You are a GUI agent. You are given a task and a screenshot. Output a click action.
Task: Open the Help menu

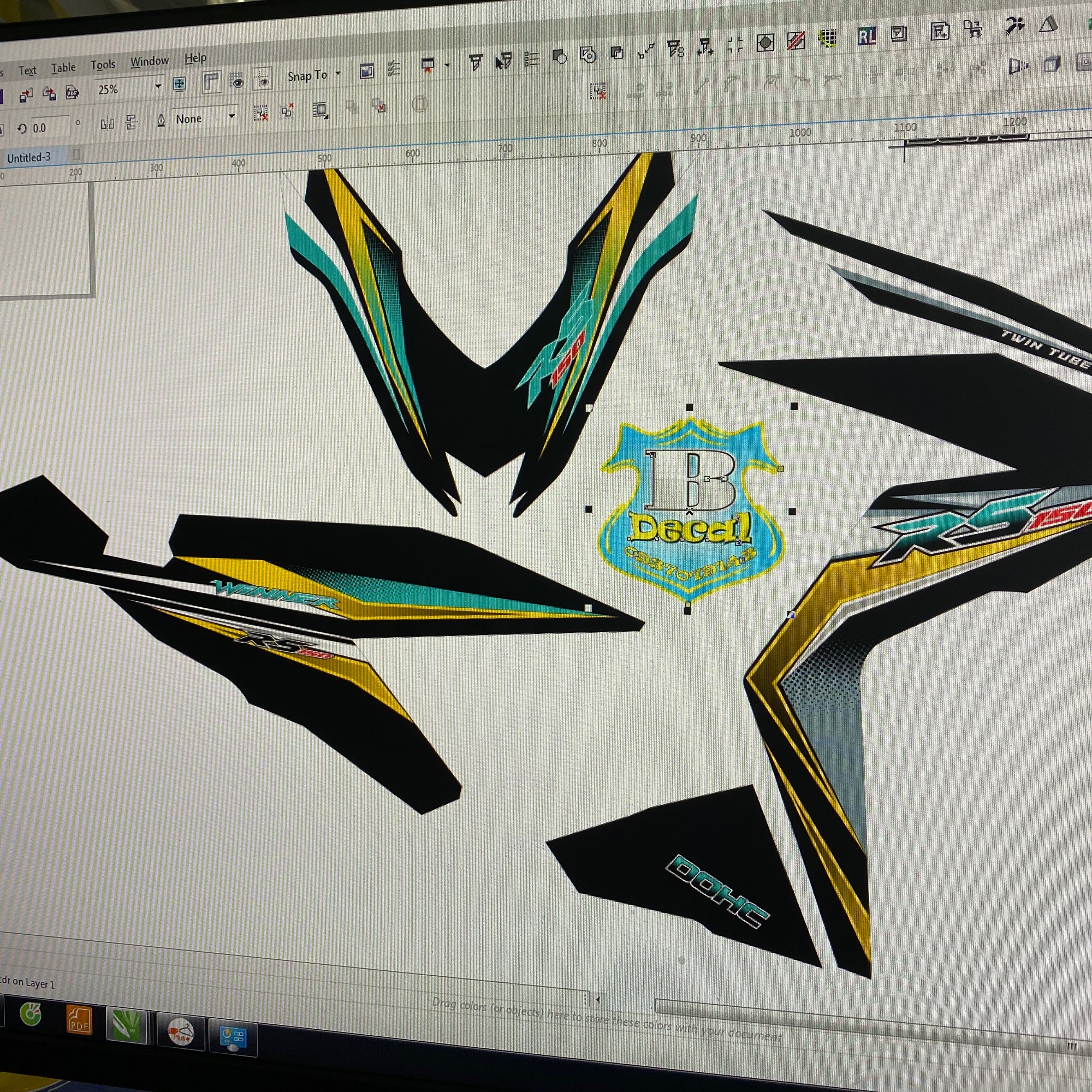[195, 58]
